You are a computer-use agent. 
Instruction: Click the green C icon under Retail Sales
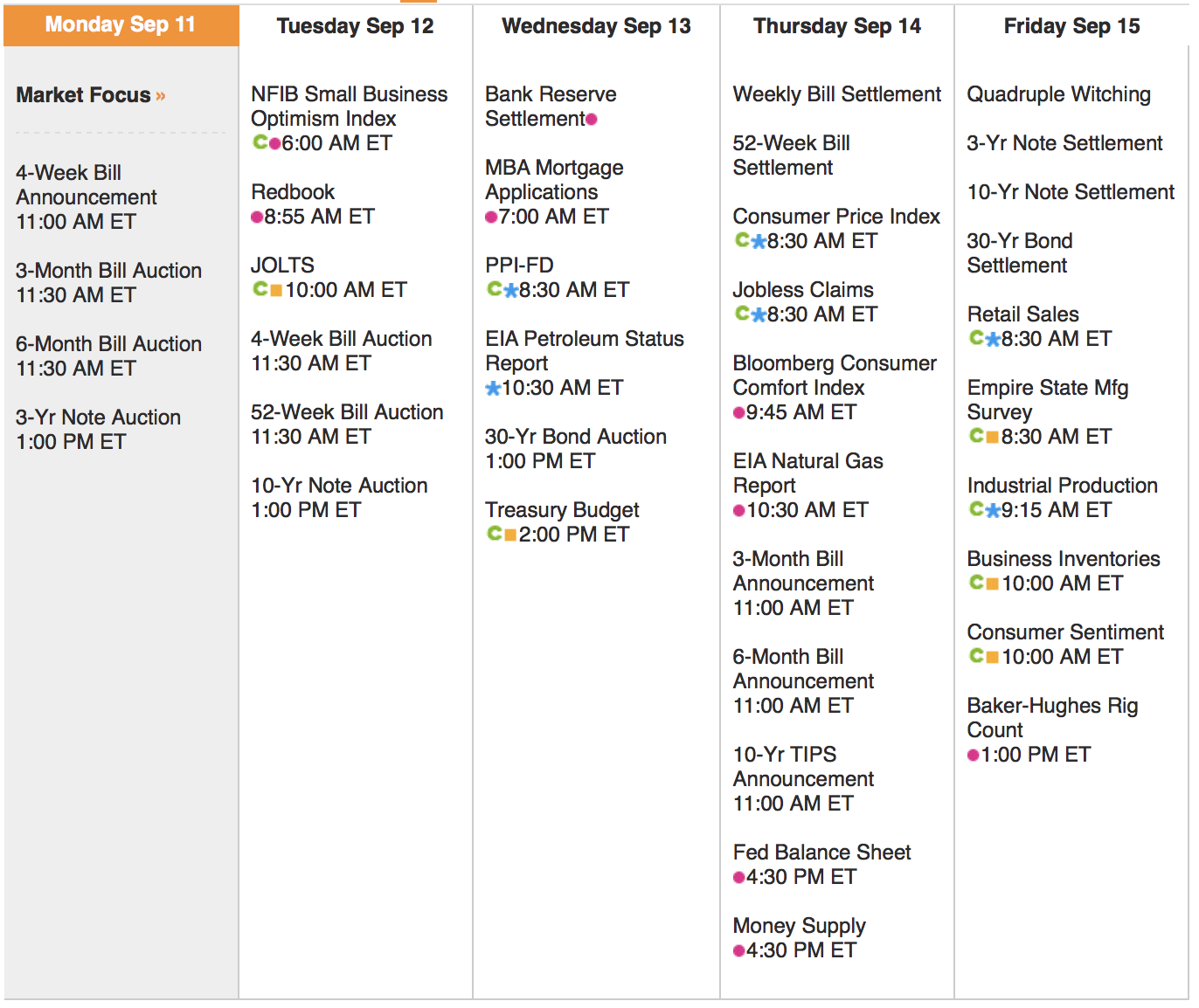coord(976,337)
